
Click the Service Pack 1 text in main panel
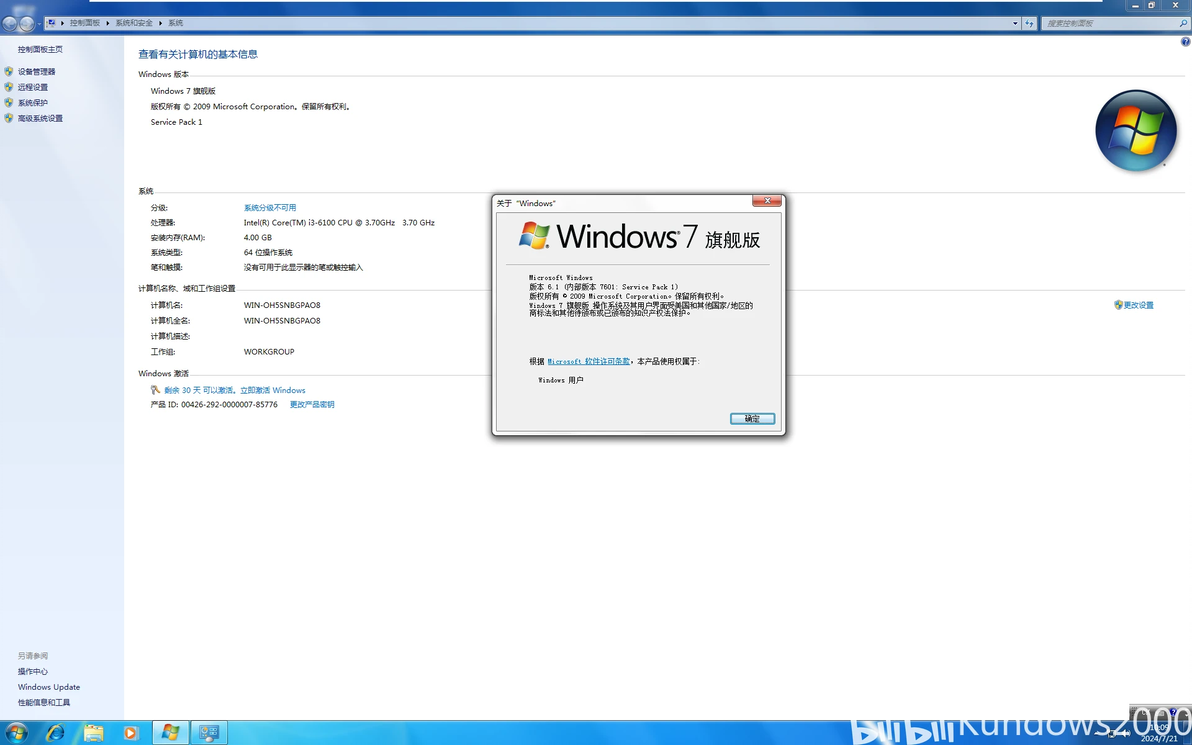(x=176, y=122)
